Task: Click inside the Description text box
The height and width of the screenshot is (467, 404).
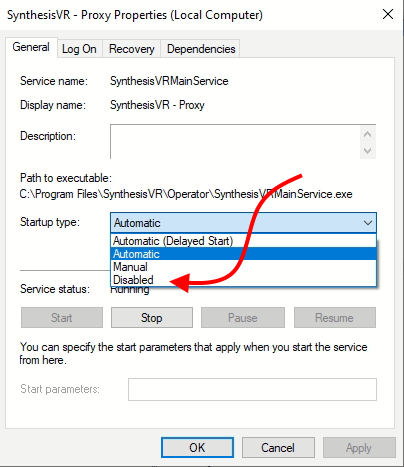Action: [x=235, y=142]
